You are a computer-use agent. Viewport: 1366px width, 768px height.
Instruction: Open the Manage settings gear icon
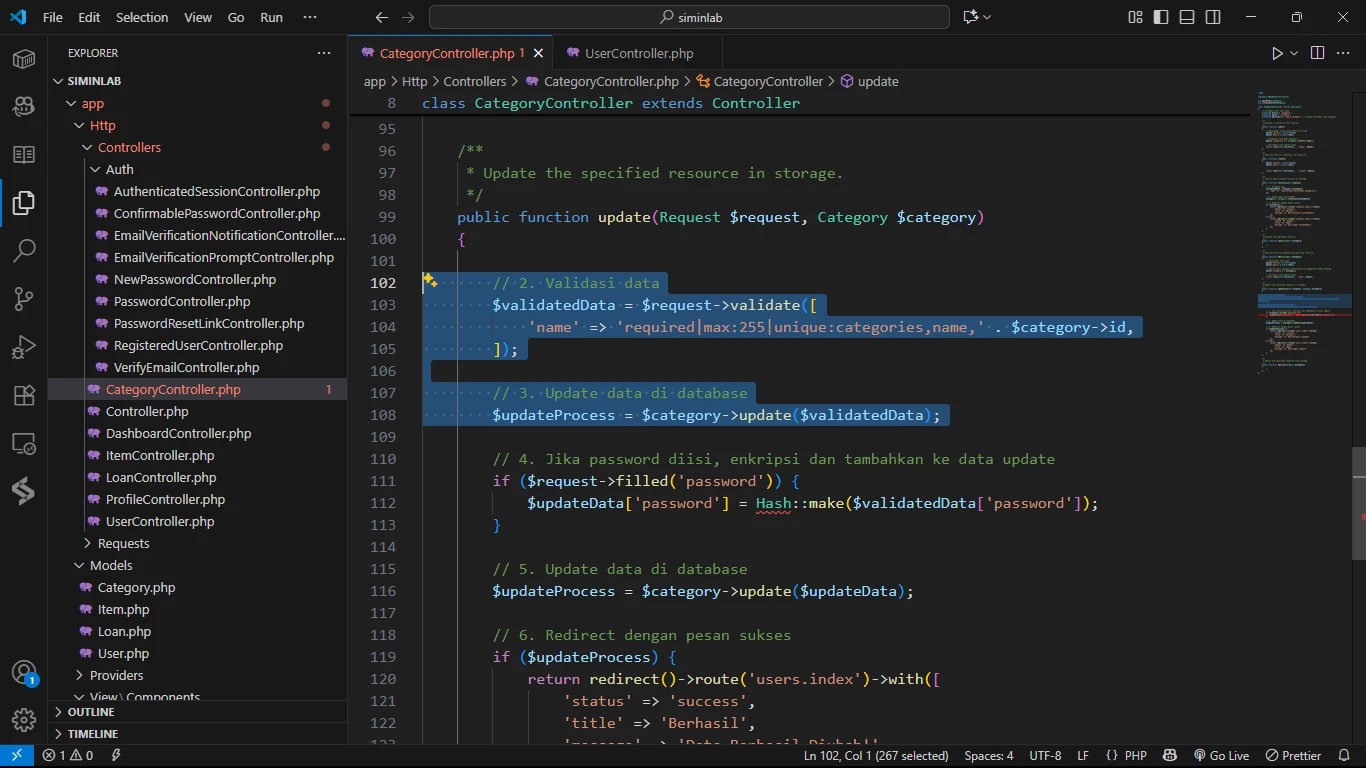tap(24, 719)
